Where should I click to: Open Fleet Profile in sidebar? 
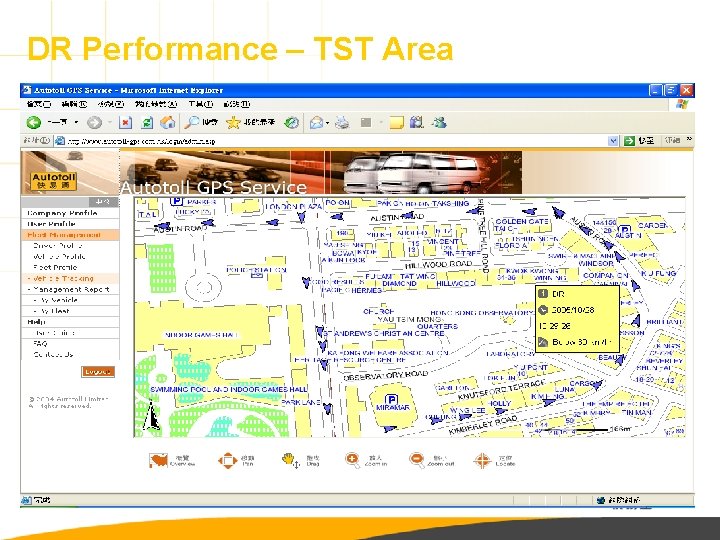[55, 267]
